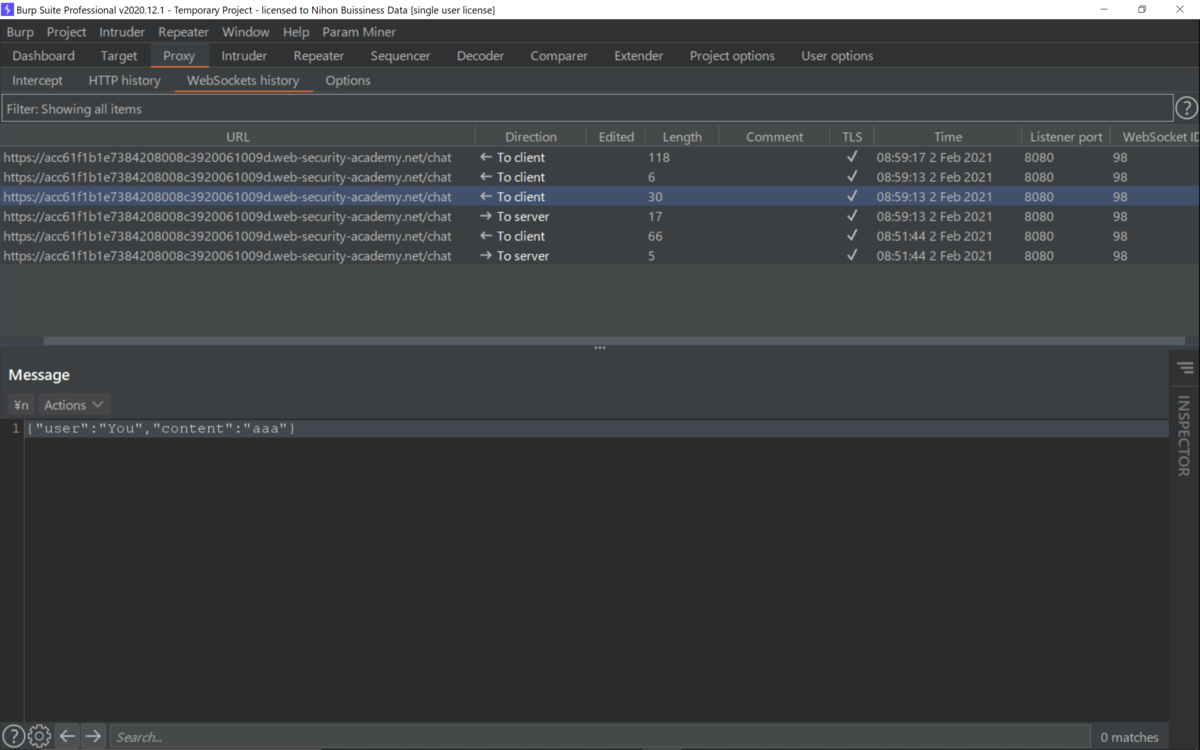Open the Window menu

coord(245,32)
